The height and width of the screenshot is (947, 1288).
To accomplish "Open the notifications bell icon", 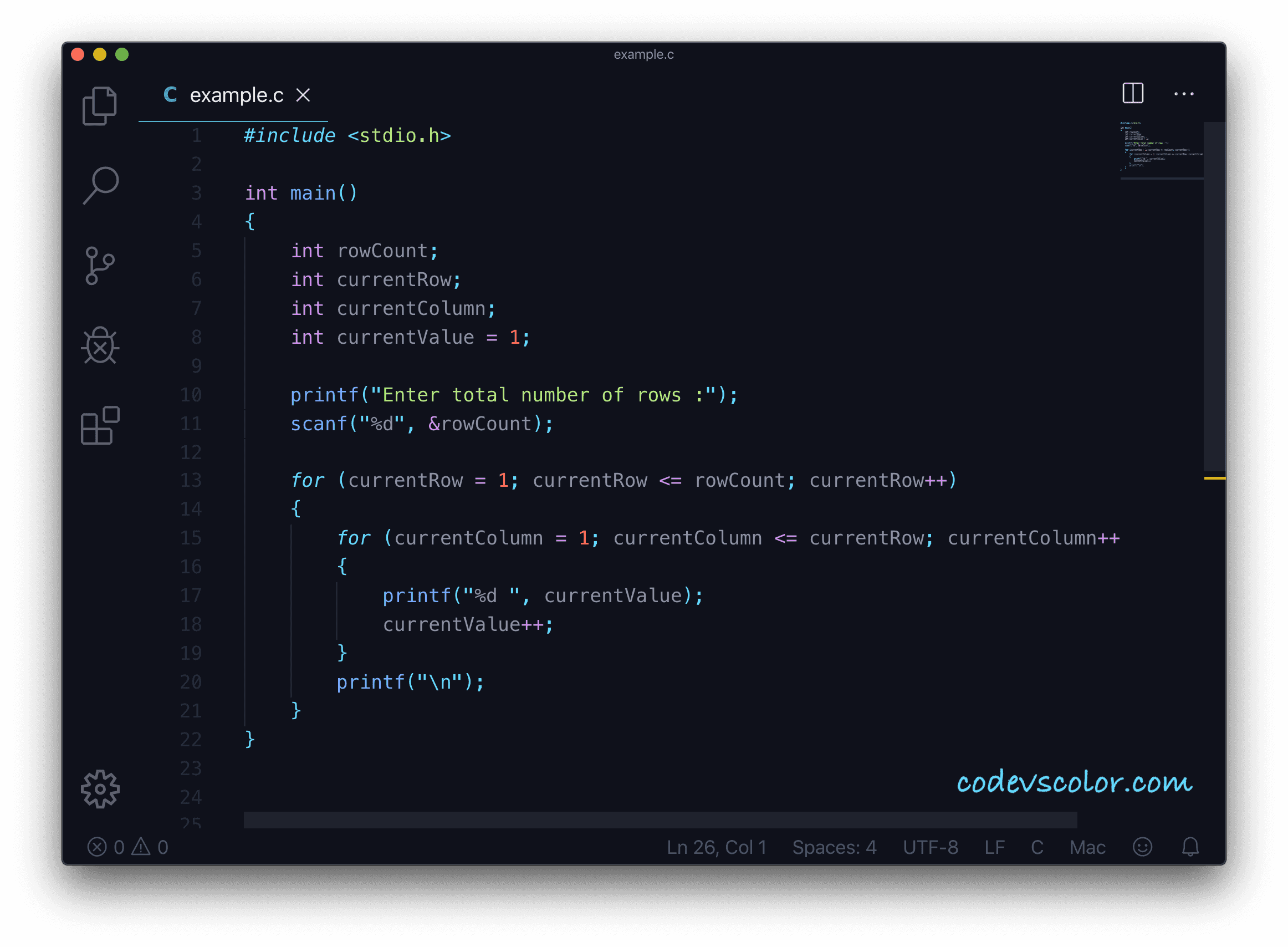I will [1190, 847].
